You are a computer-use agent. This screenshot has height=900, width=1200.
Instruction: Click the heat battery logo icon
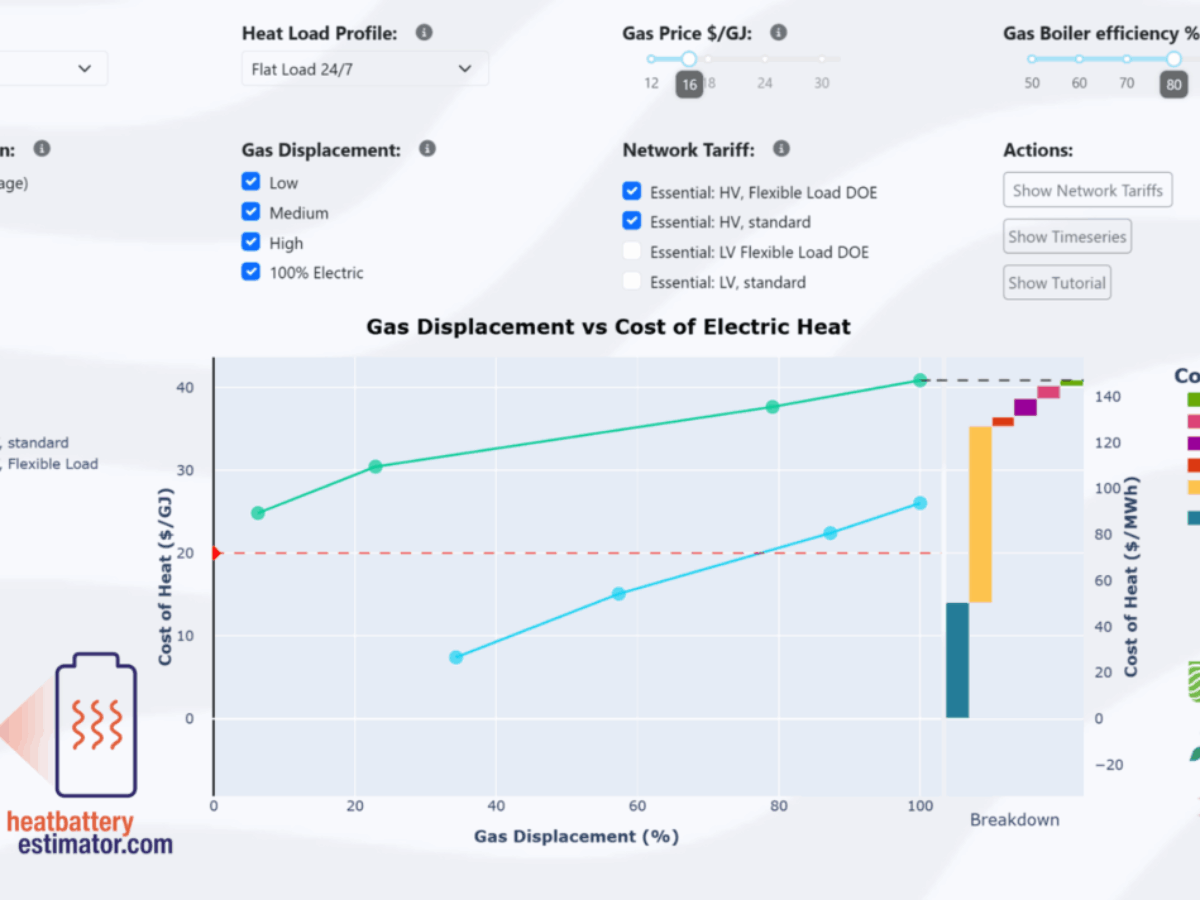pos(95,725)
